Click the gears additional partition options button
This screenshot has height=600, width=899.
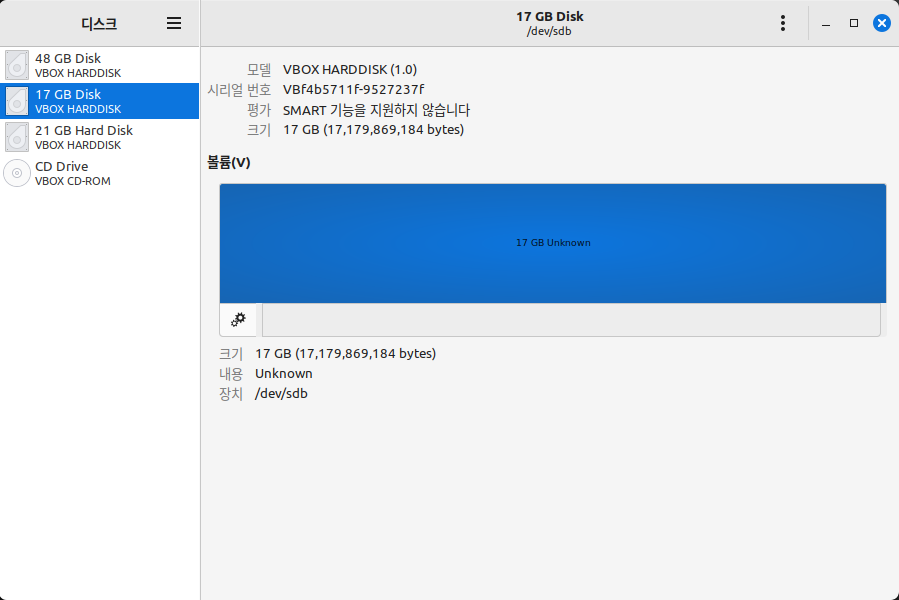(238, 320)
